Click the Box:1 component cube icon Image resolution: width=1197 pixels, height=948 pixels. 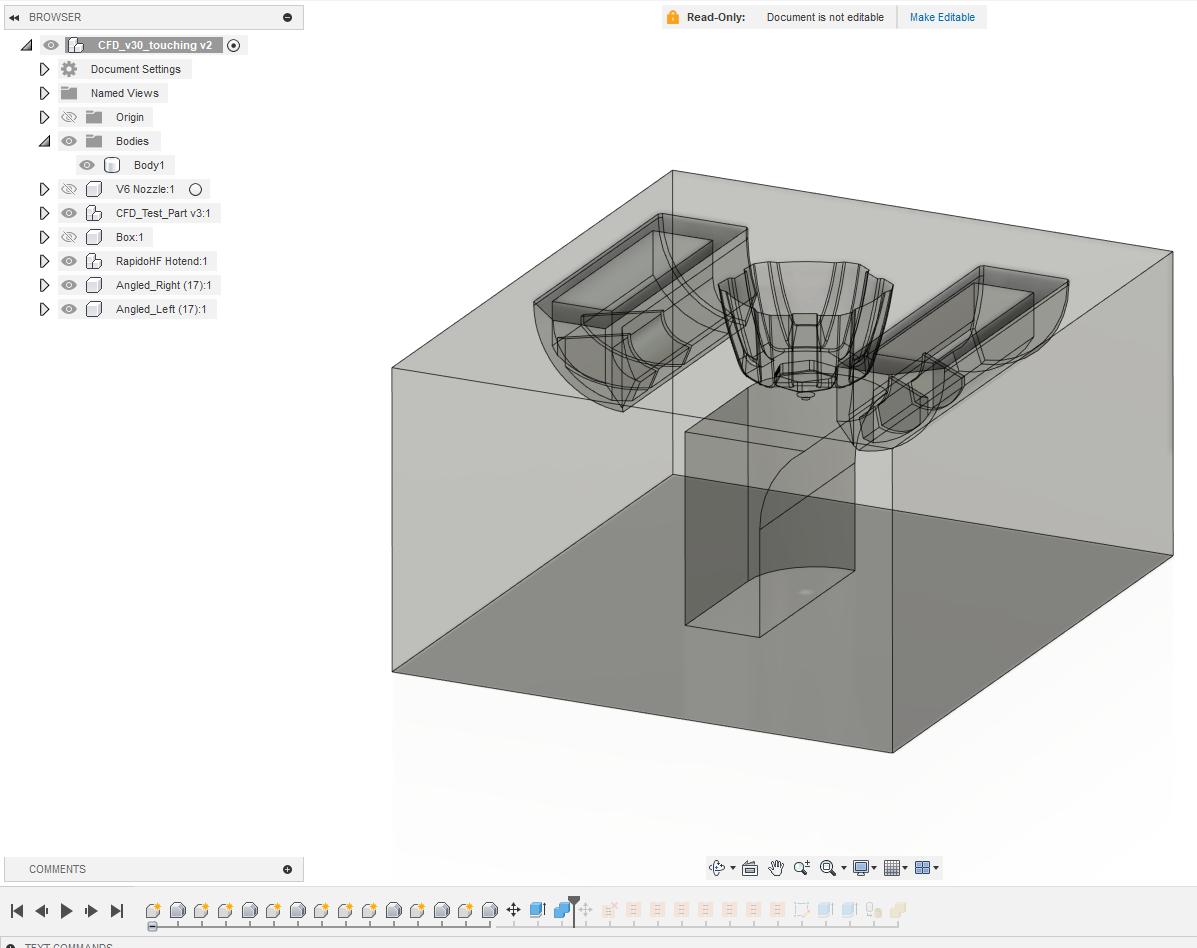point(94,237)
